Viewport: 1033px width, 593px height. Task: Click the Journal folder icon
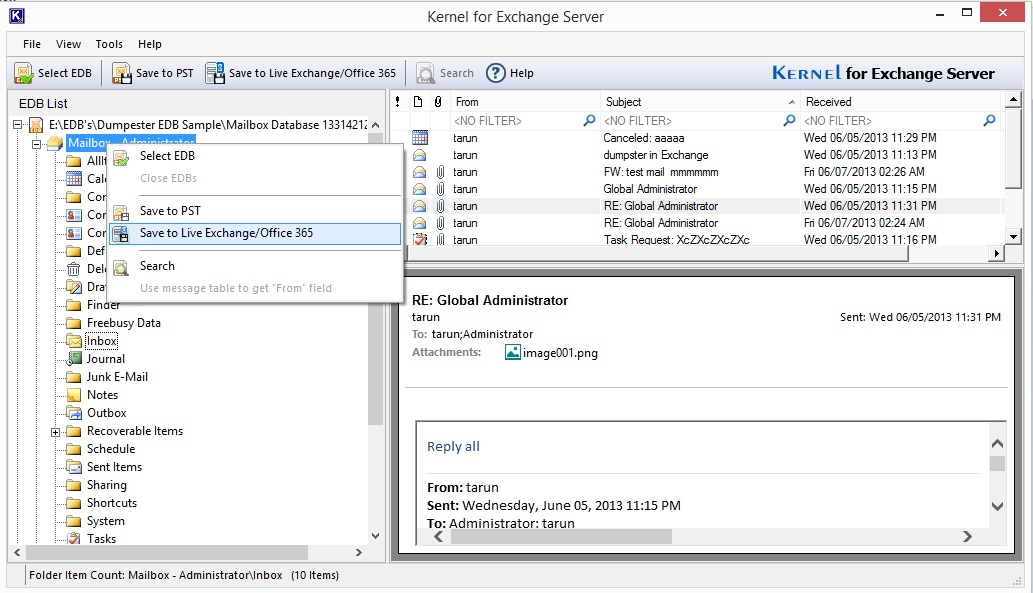(74, 359)
